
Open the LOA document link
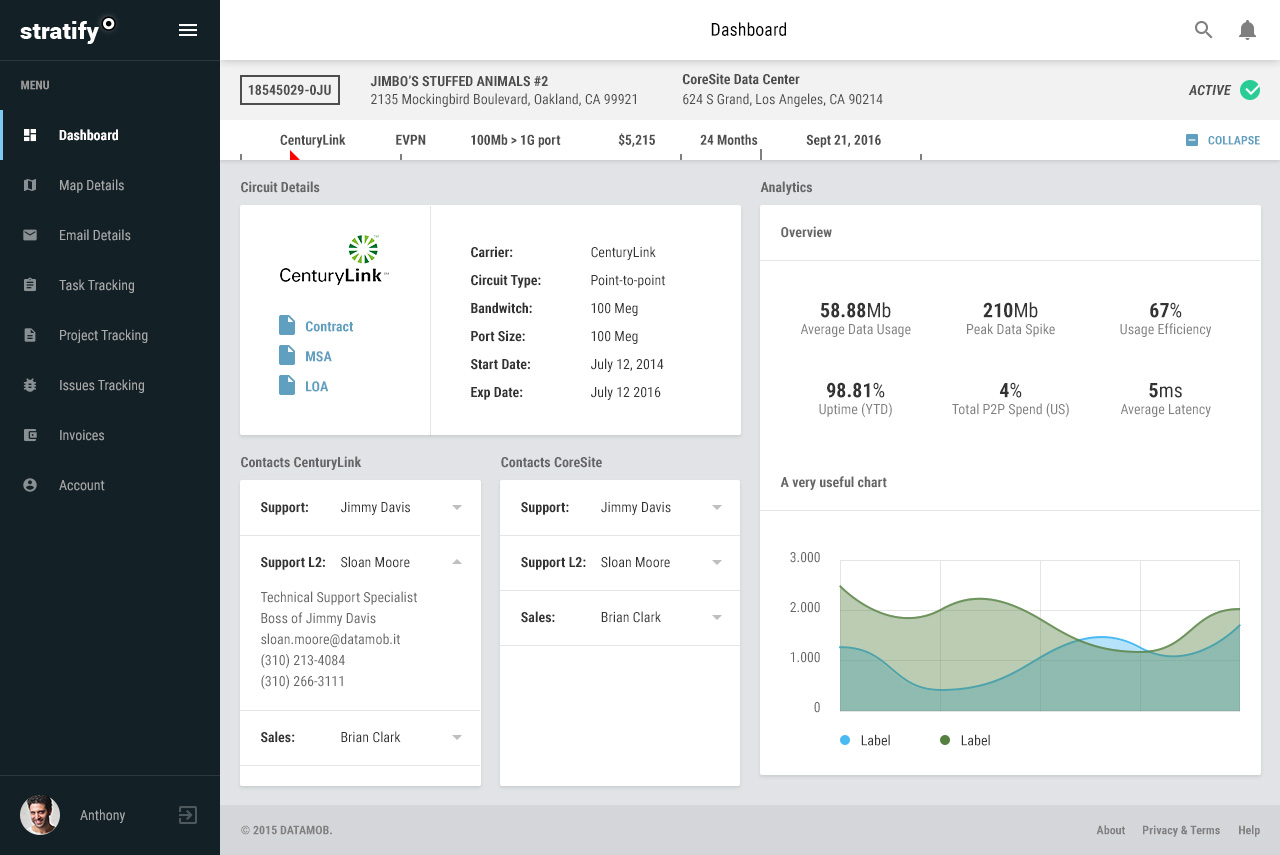[x=316, y=387]
